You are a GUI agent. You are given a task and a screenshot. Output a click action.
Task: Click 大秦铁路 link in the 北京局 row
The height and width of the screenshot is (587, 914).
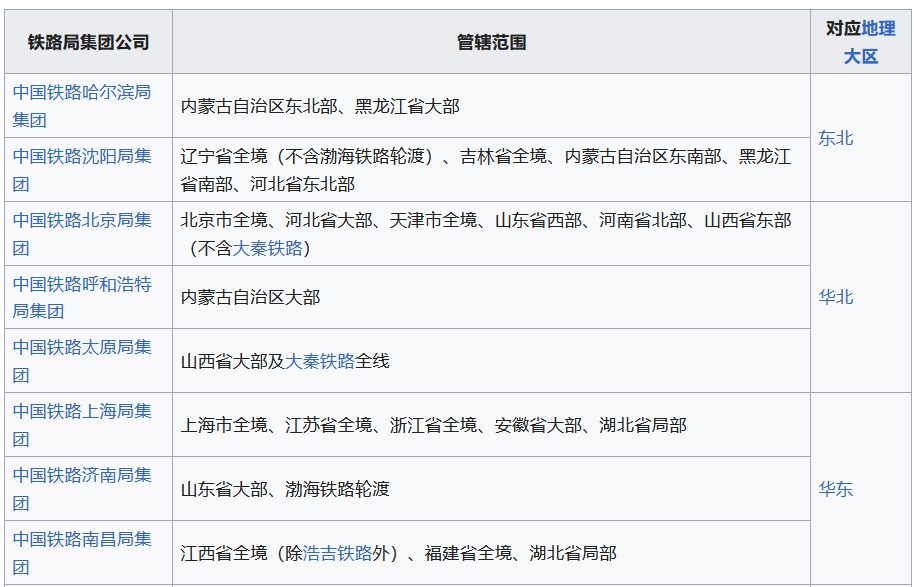268,249
